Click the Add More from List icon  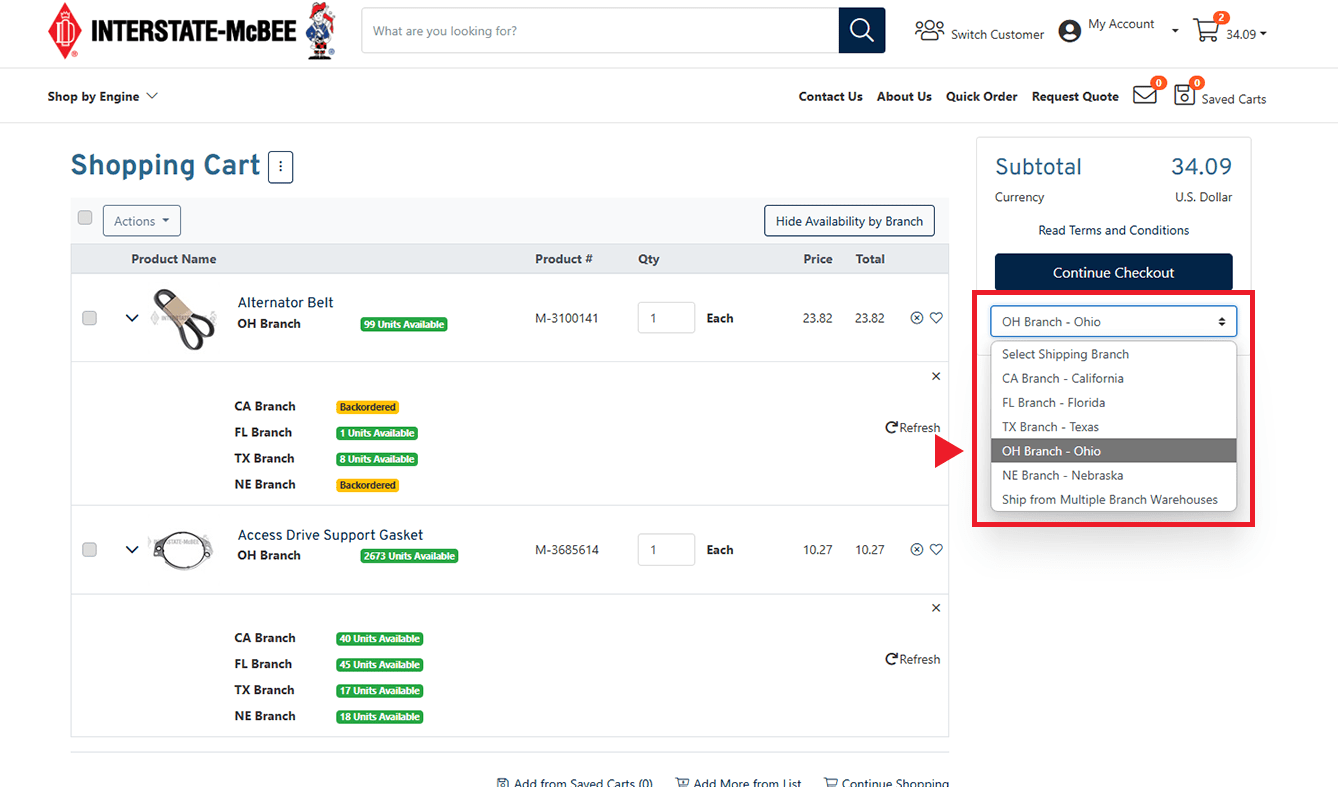pyautogui.click(x=682, y=783)
